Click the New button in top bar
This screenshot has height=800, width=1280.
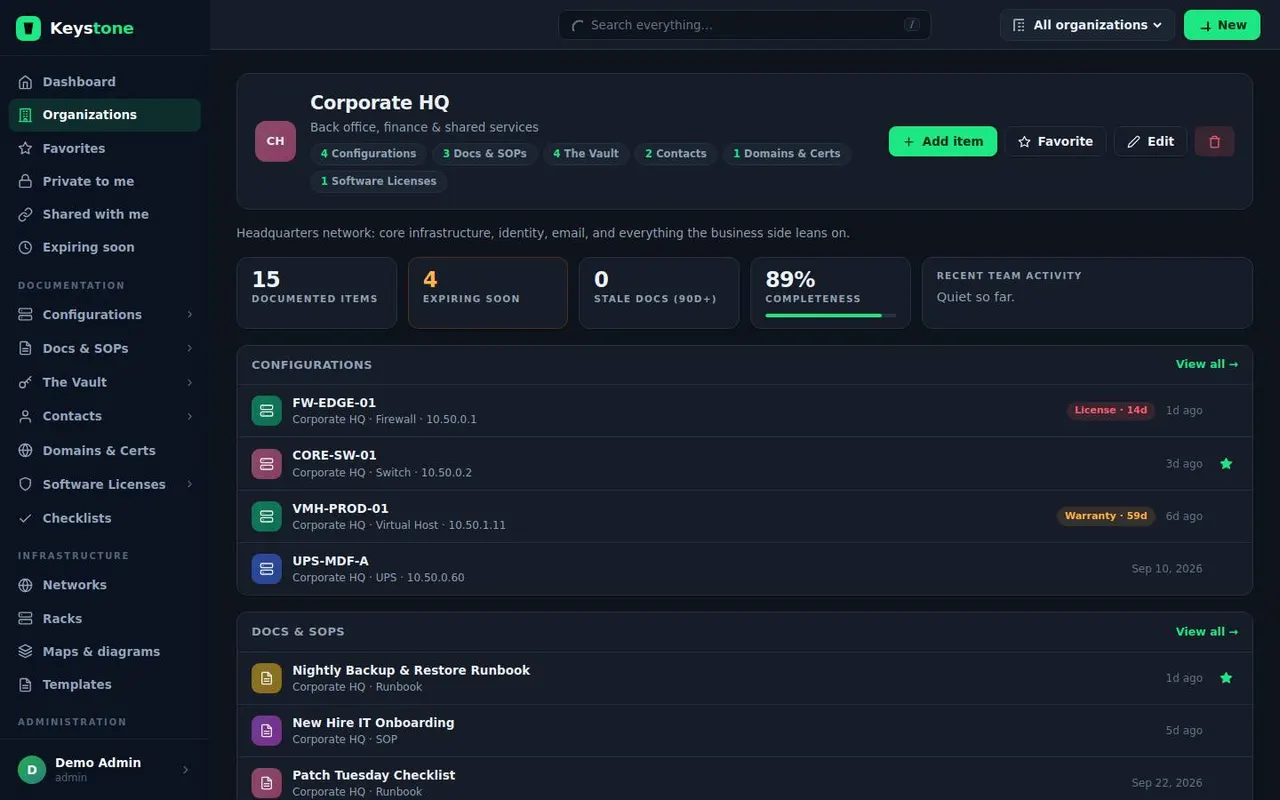pos(1222,25)
